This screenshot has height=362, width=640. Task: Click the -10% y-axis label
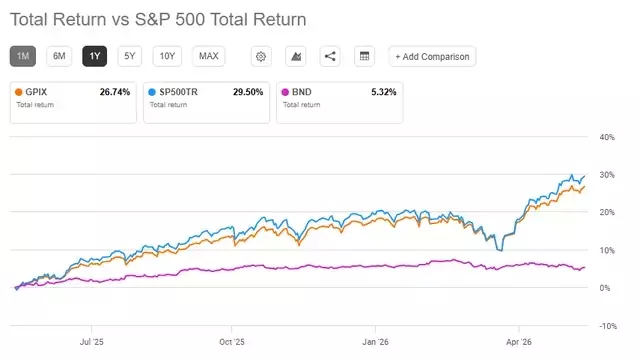pos(608,326)
